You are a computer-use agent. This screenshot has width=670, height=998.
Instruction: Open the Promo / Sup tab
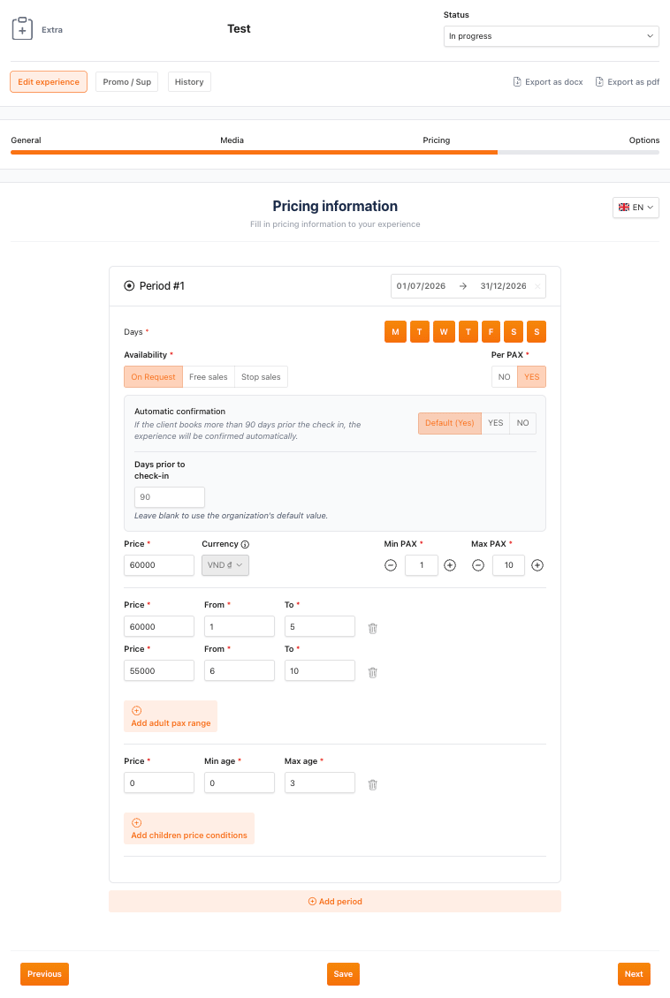tap(127, 82)
